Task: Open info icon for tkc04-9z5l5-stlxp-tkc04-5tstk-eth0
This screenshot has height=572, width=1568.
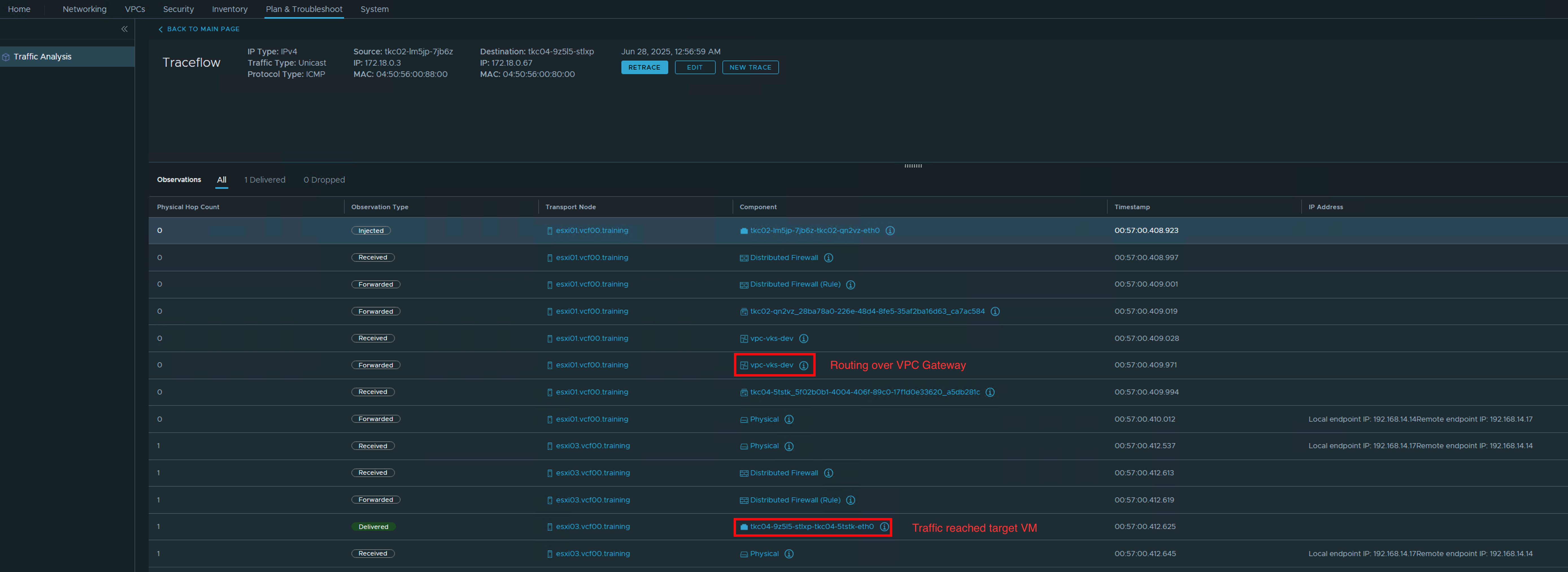Action: [x=885, y=527]
